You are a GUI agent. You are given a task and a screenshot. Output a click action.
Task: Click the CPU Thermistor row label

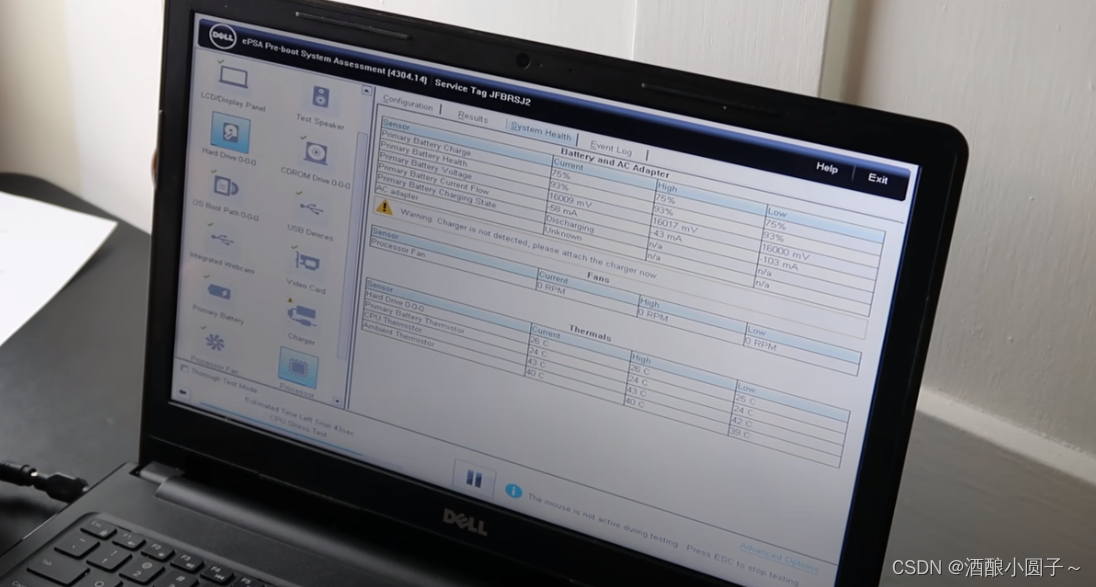coord(392,323)
